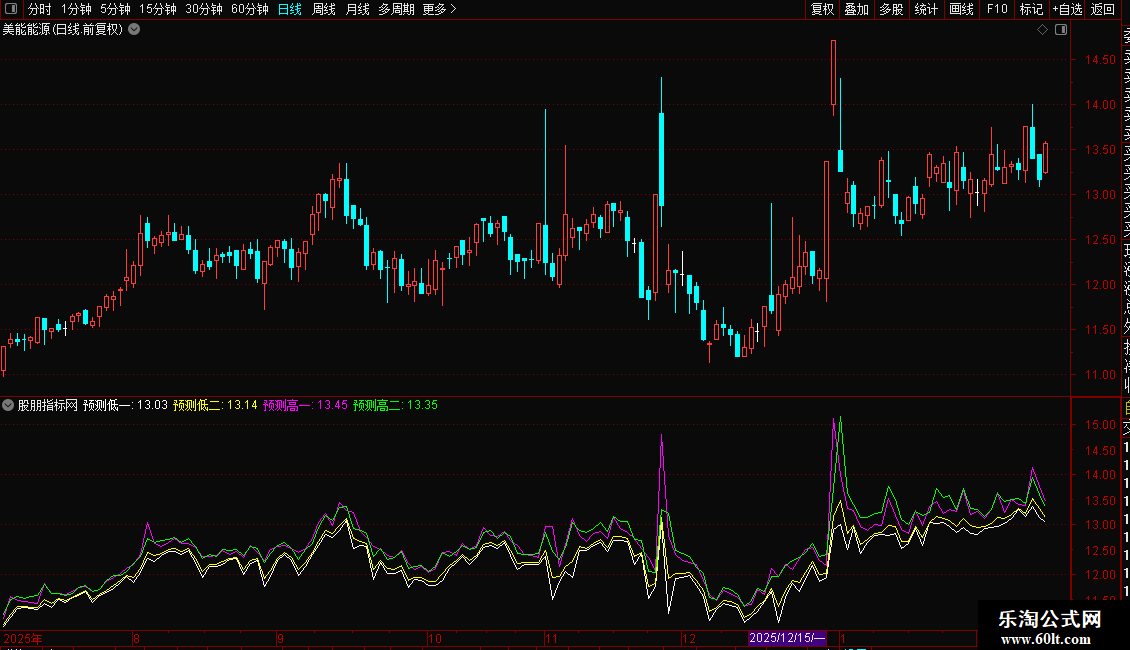The width and height of the screenshot is (1130, 650).
Task: Click the 预测高一: 13.45 indicator value
Action: click(305, 405)
